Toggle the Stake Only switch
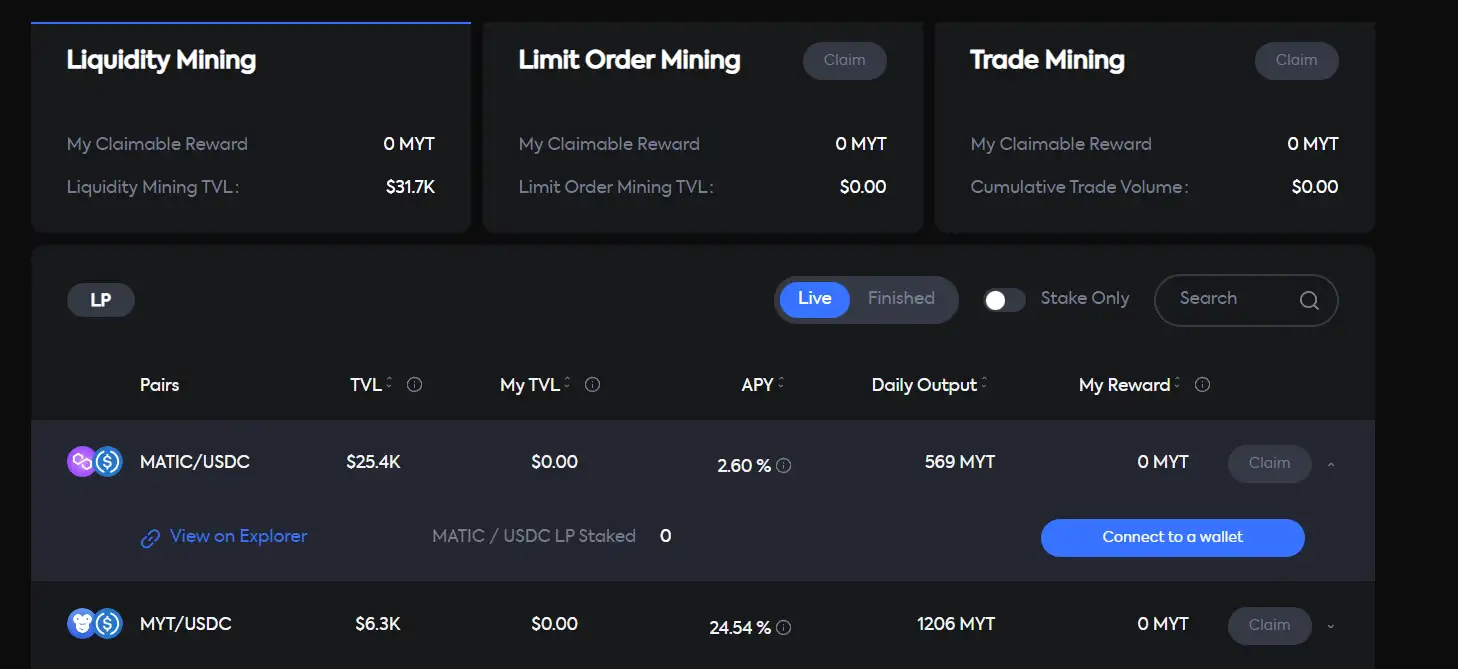Viewport: 1458px width, 669px height. [1004, 300]
